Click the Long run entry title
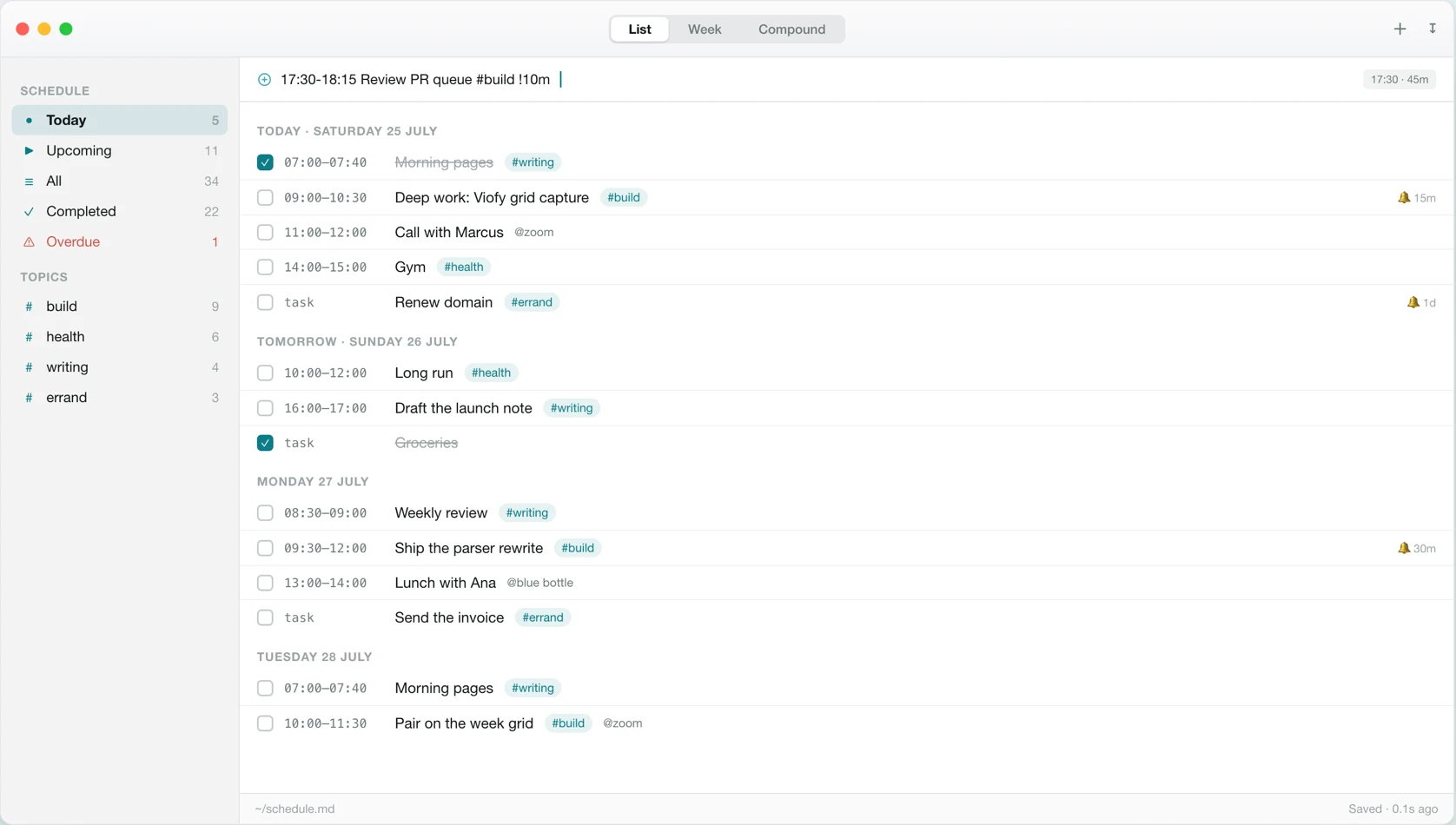Image resolution: width=1456 pixels, height=825 pixels. 424,373
